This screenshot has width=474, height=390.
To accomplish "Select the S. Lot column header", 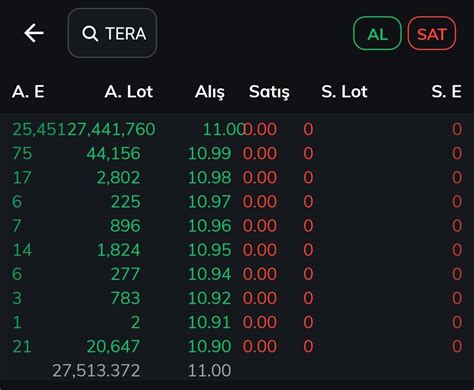I will pos(344,92).
